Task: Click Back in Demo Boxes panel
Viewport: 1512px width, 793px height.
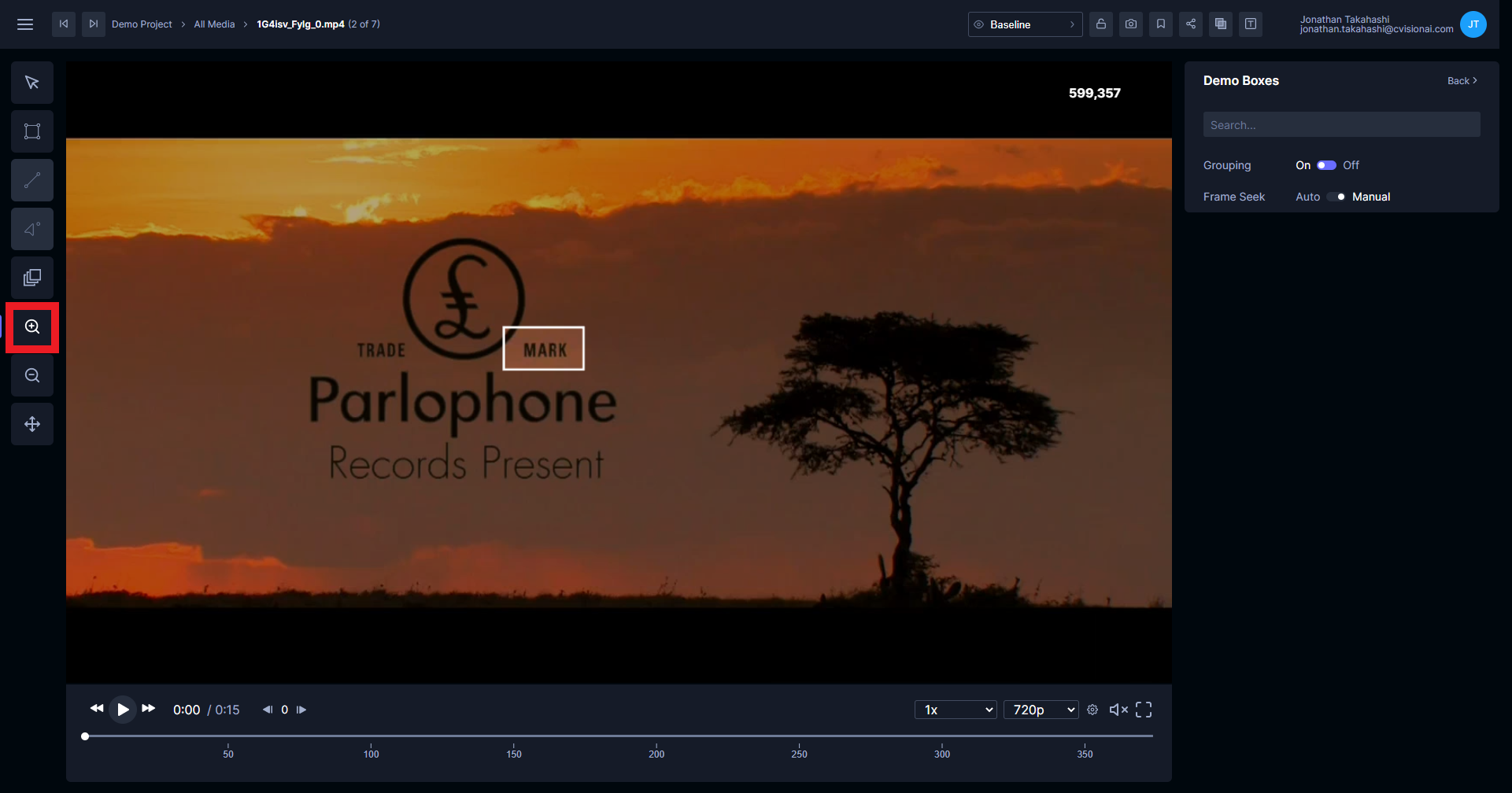Action: (1462, 81)
